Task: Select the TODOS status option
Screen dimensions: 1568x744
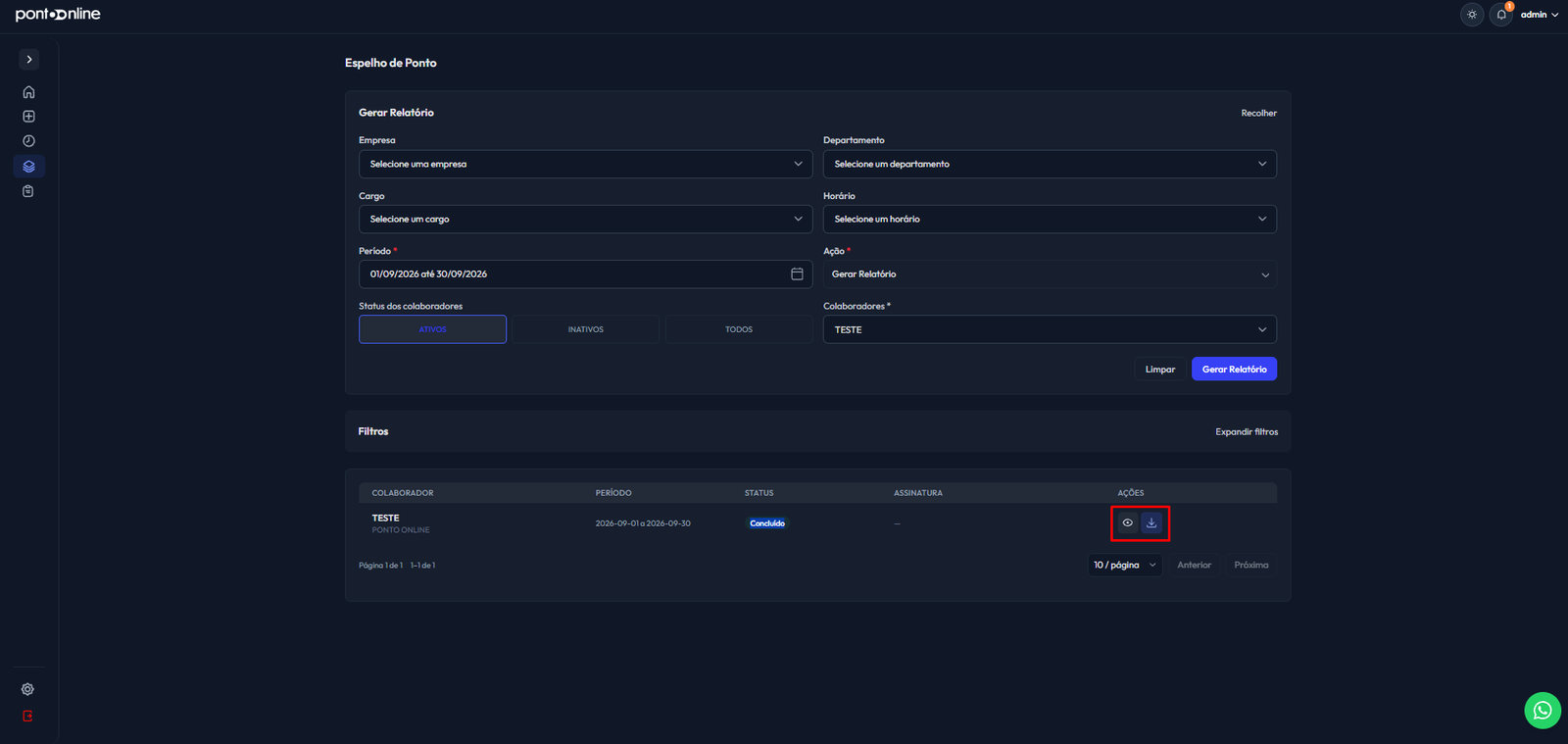Action: (x=739, y=329)
